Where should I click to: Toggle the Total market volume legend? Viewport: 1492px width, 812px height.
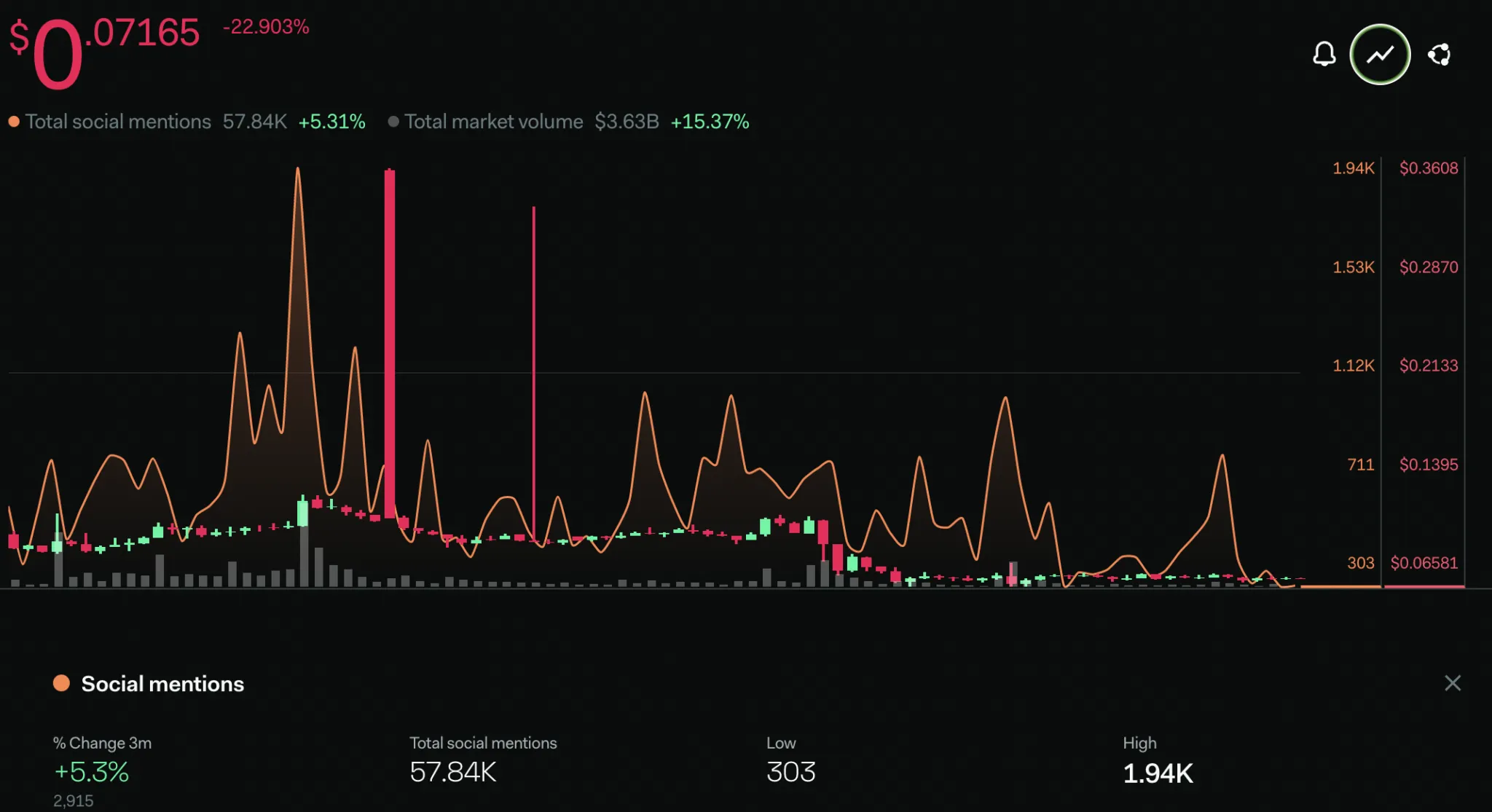pos(568,122)
